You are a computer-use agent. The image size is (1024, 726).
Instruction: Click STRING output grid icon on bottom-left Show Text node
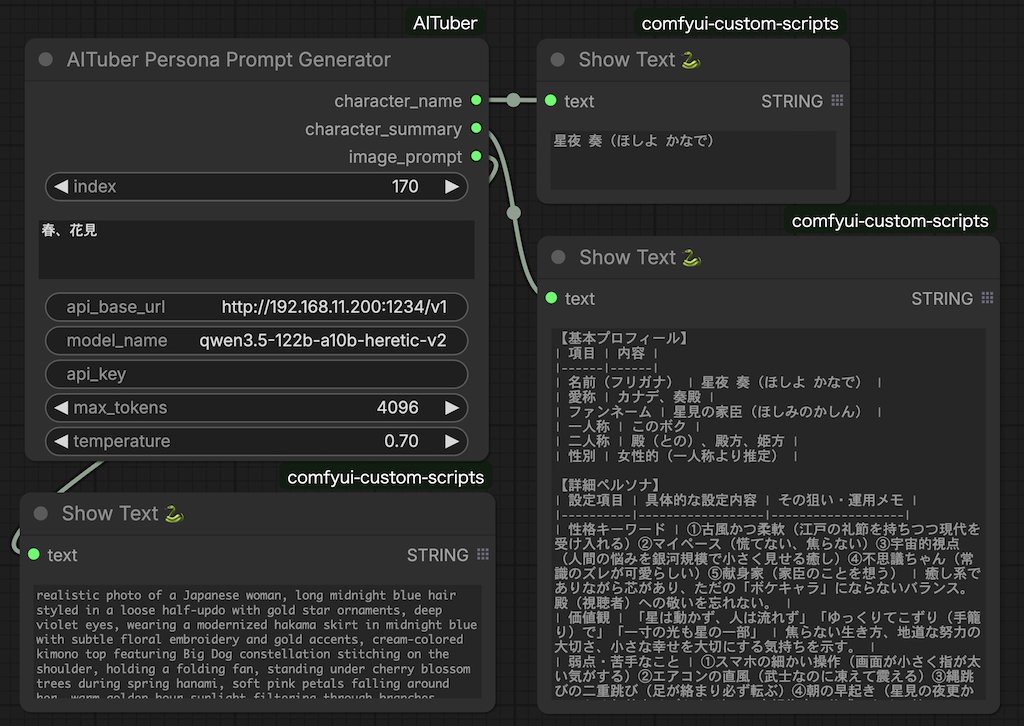[483, 554]
